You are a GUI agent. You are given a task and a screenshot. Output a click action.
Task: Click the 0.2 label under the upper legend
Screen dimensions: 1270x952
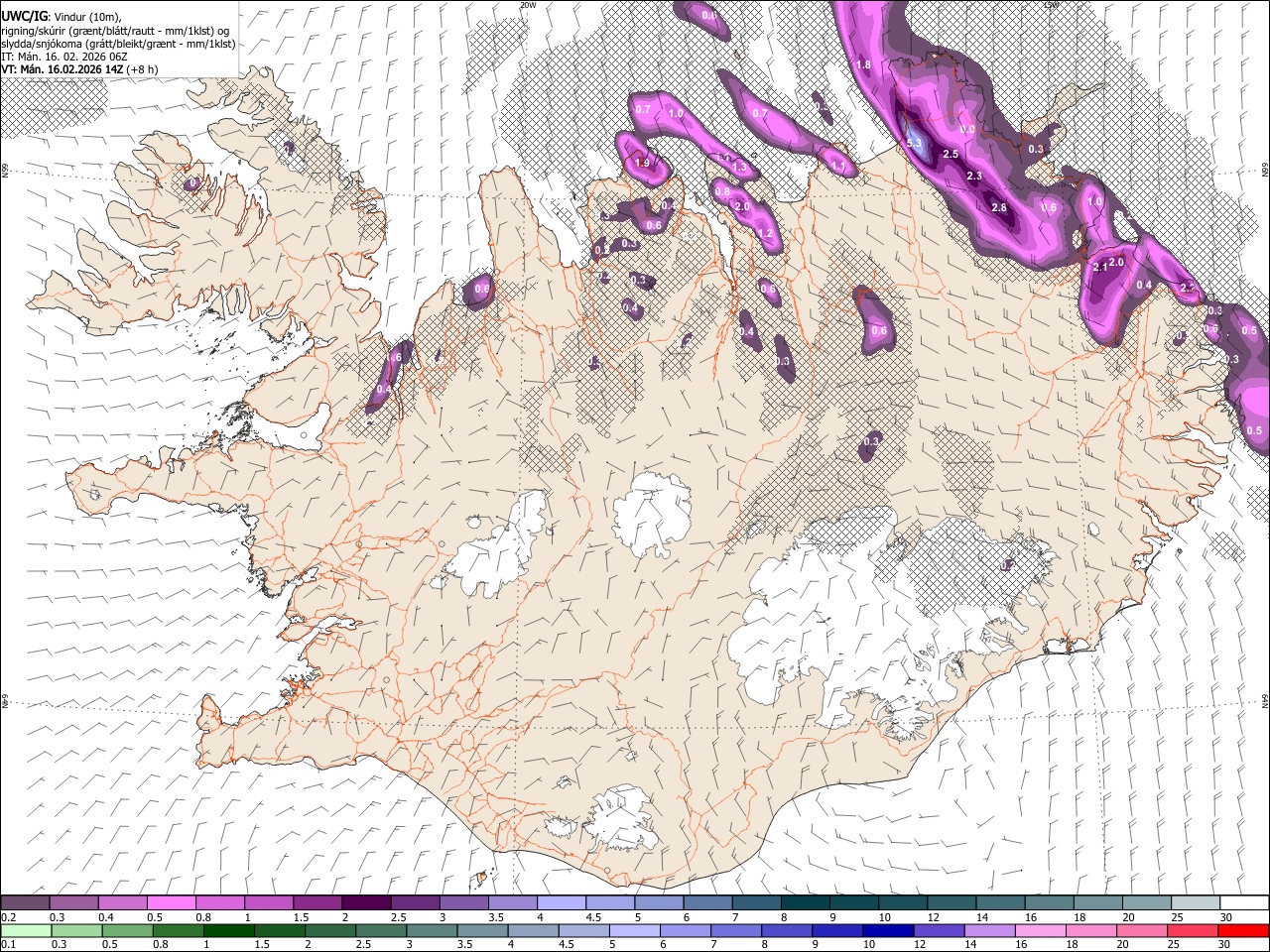(8, 917)
